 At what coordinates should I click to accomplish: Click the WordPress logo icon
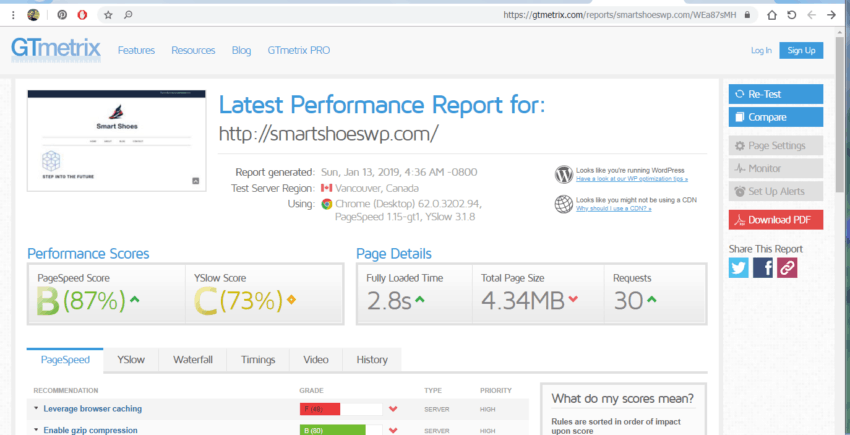(564, 175)
